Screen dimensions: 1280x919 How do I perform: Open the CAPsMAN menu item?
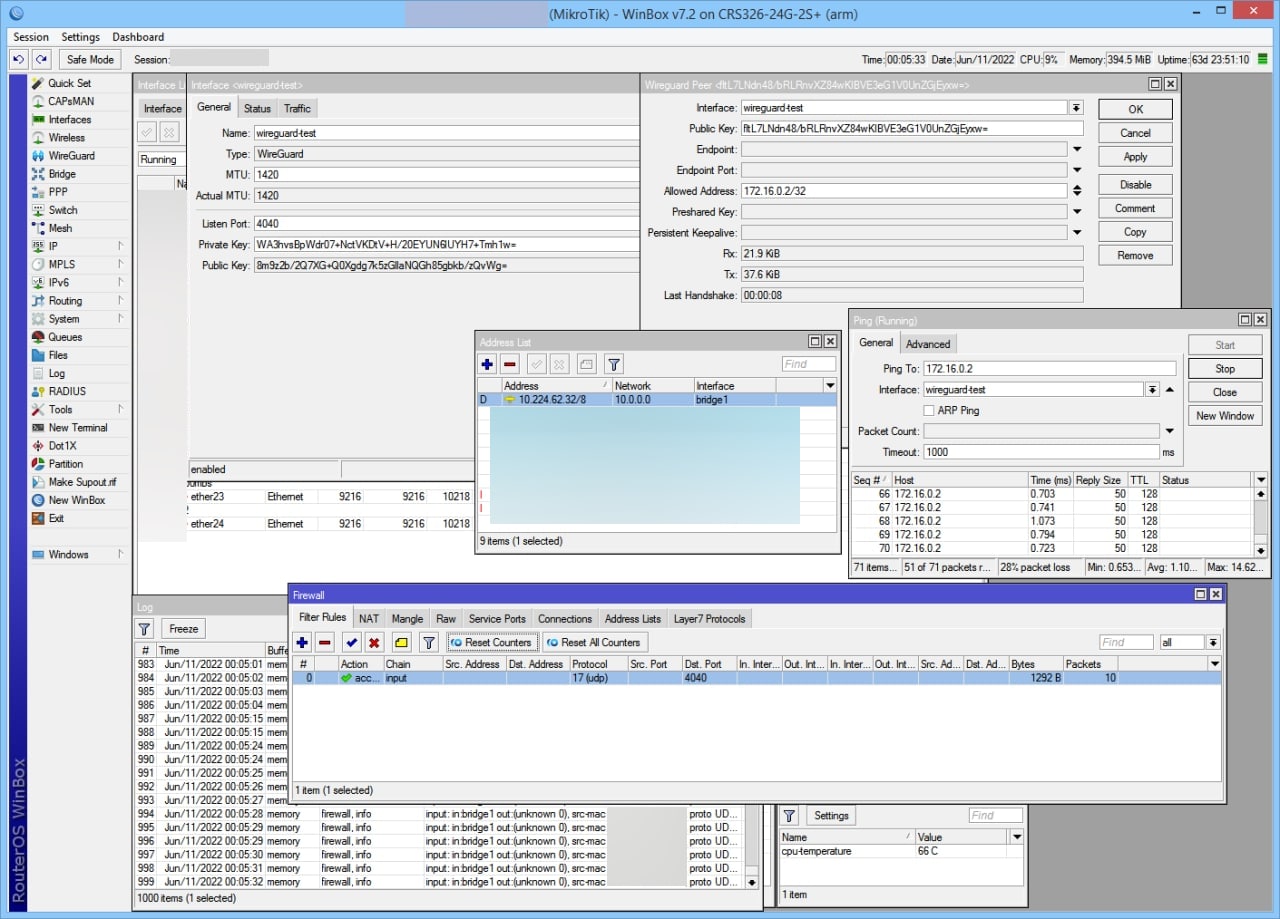(x=71, y=101)
